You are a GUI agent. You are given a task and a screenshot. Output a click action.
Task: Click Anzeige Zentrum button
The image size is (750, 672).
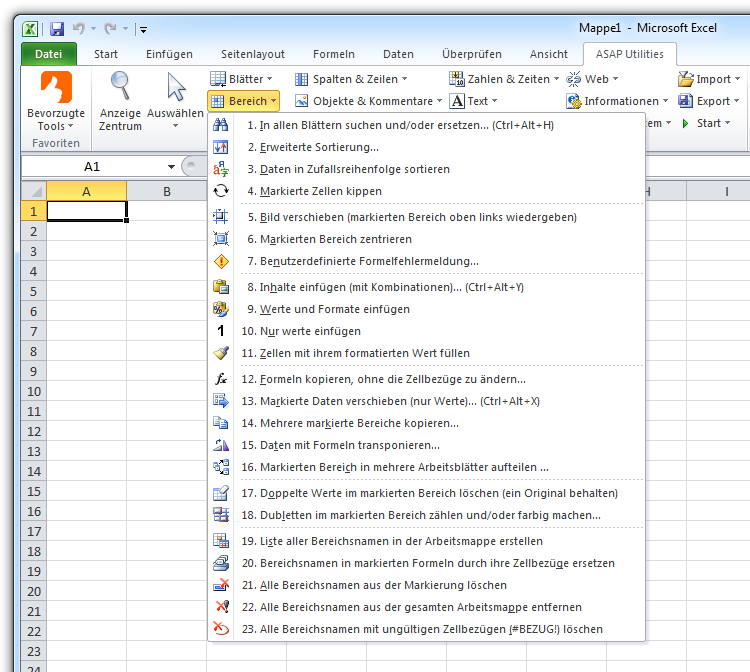pos(120,101)
